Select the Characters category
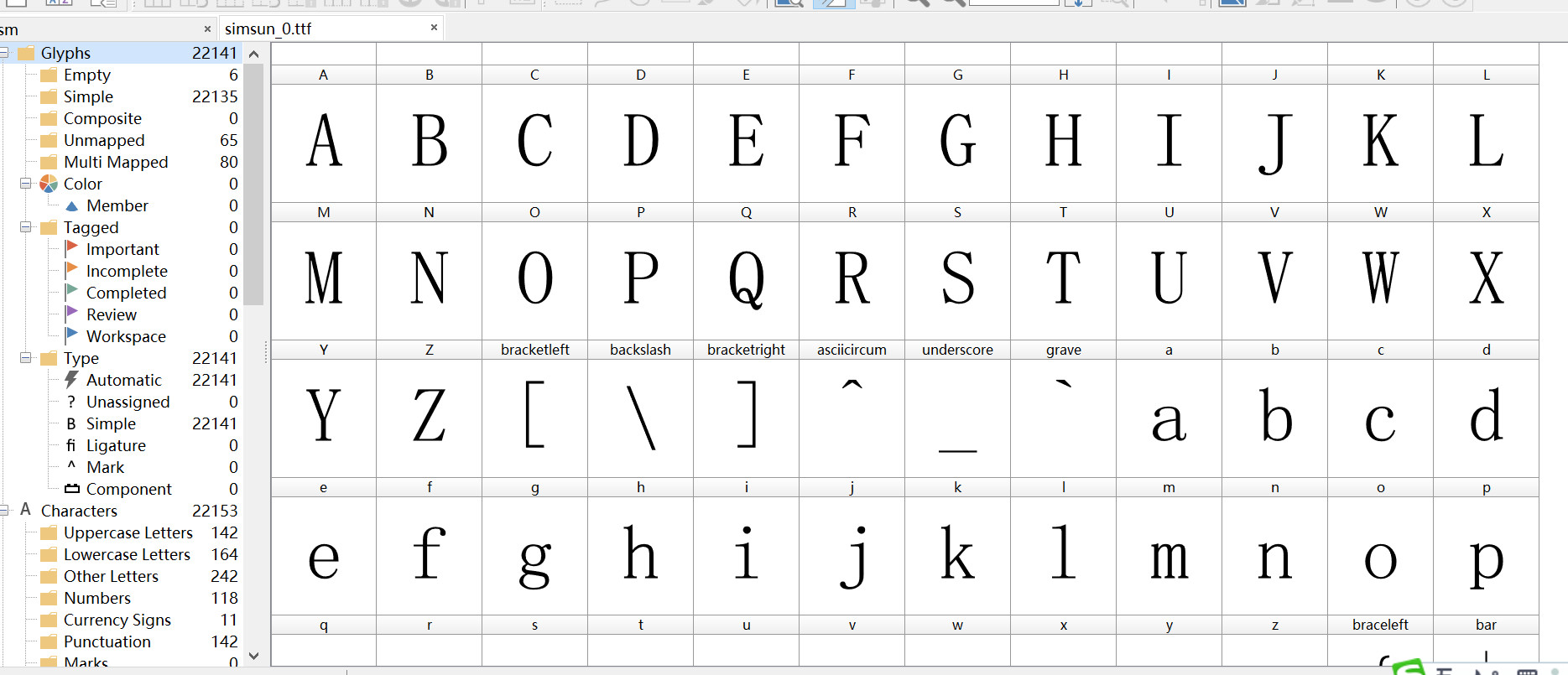This screenshot has height=675, width=1568. (x=79, y=511)
